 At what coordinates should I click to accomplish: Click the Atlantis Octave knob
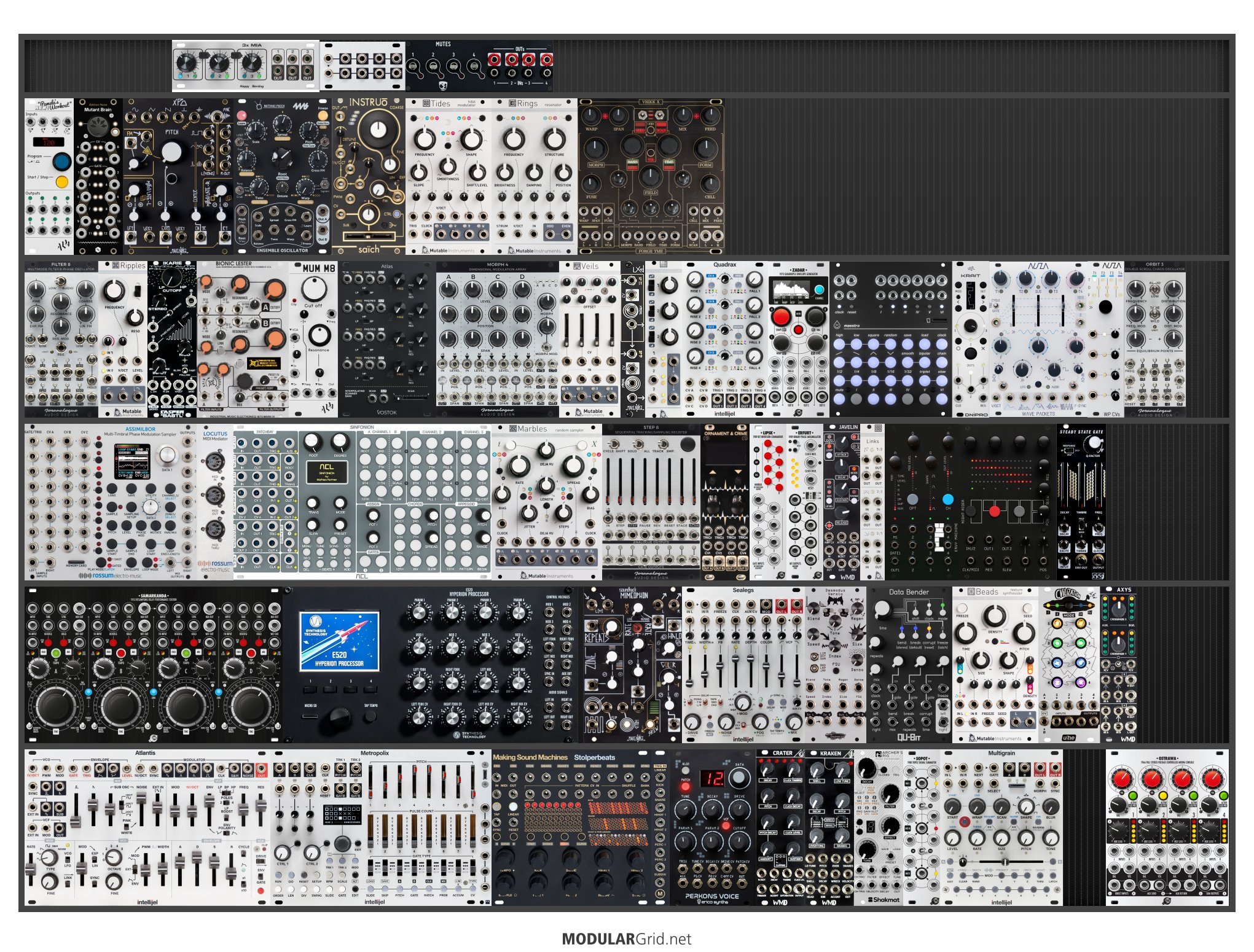tap(114, 857)
